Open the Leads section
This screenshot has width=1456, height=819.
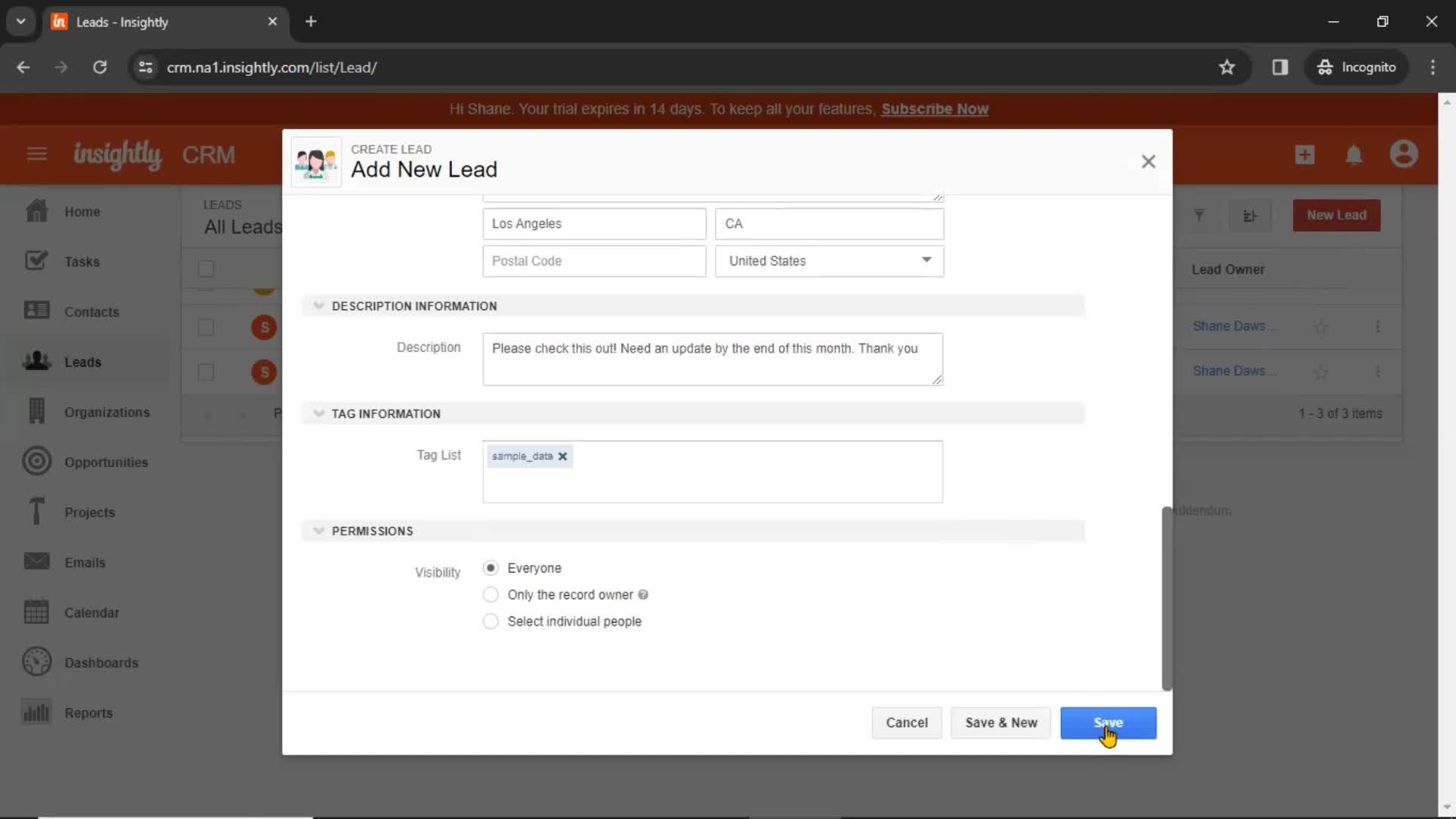point(83,361)
